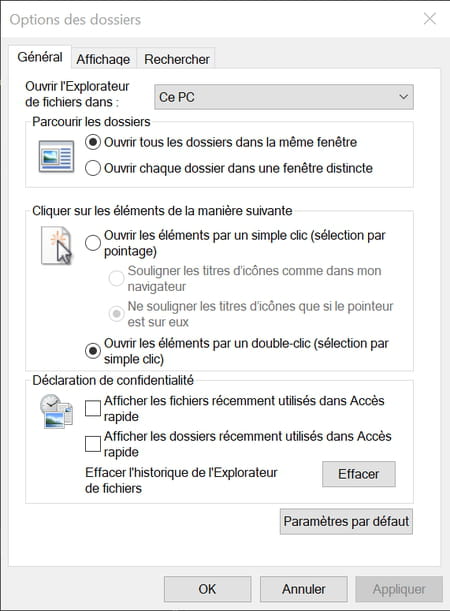The width and height of the screenshot is (450, 611).
Task: Enable showing recent files in Accès rapide
Action: (x=93, y=408)
